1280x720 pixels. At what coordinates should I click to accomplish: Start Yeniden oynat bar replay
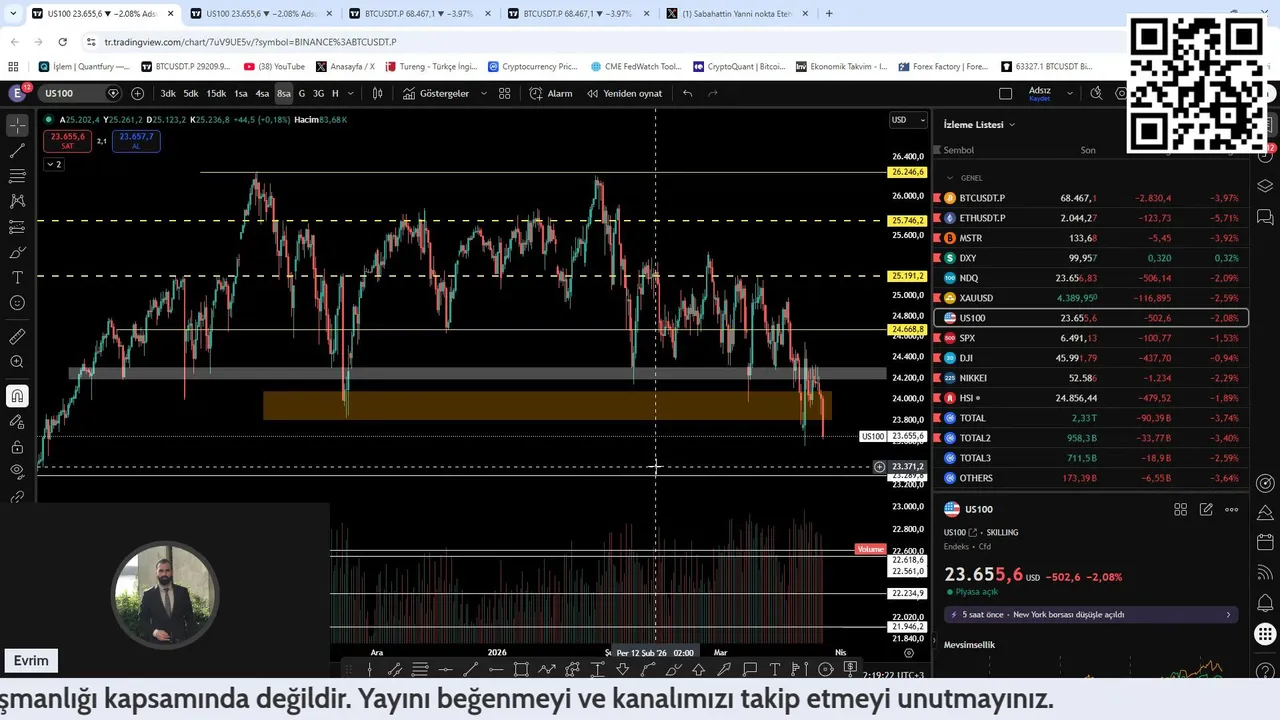pyautogui.click(x=624, y=93)
